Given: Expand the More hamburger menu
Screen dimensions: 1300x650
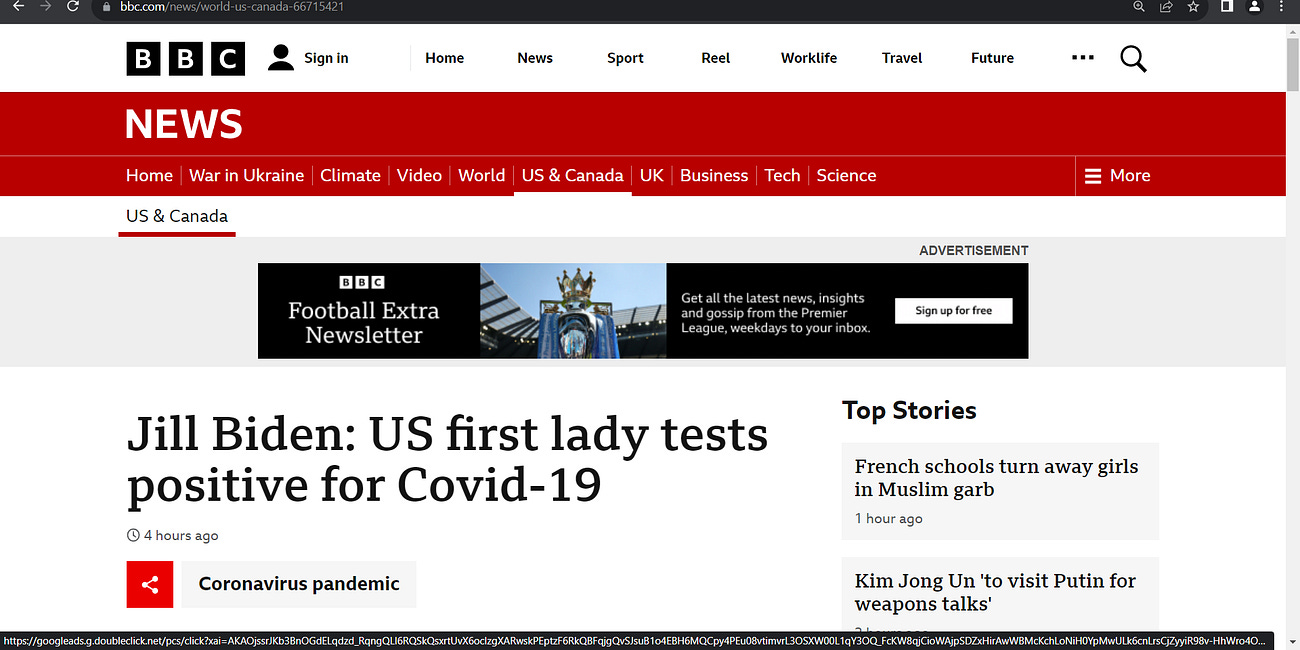Looking at the screenshot, I should [1118, 175].
